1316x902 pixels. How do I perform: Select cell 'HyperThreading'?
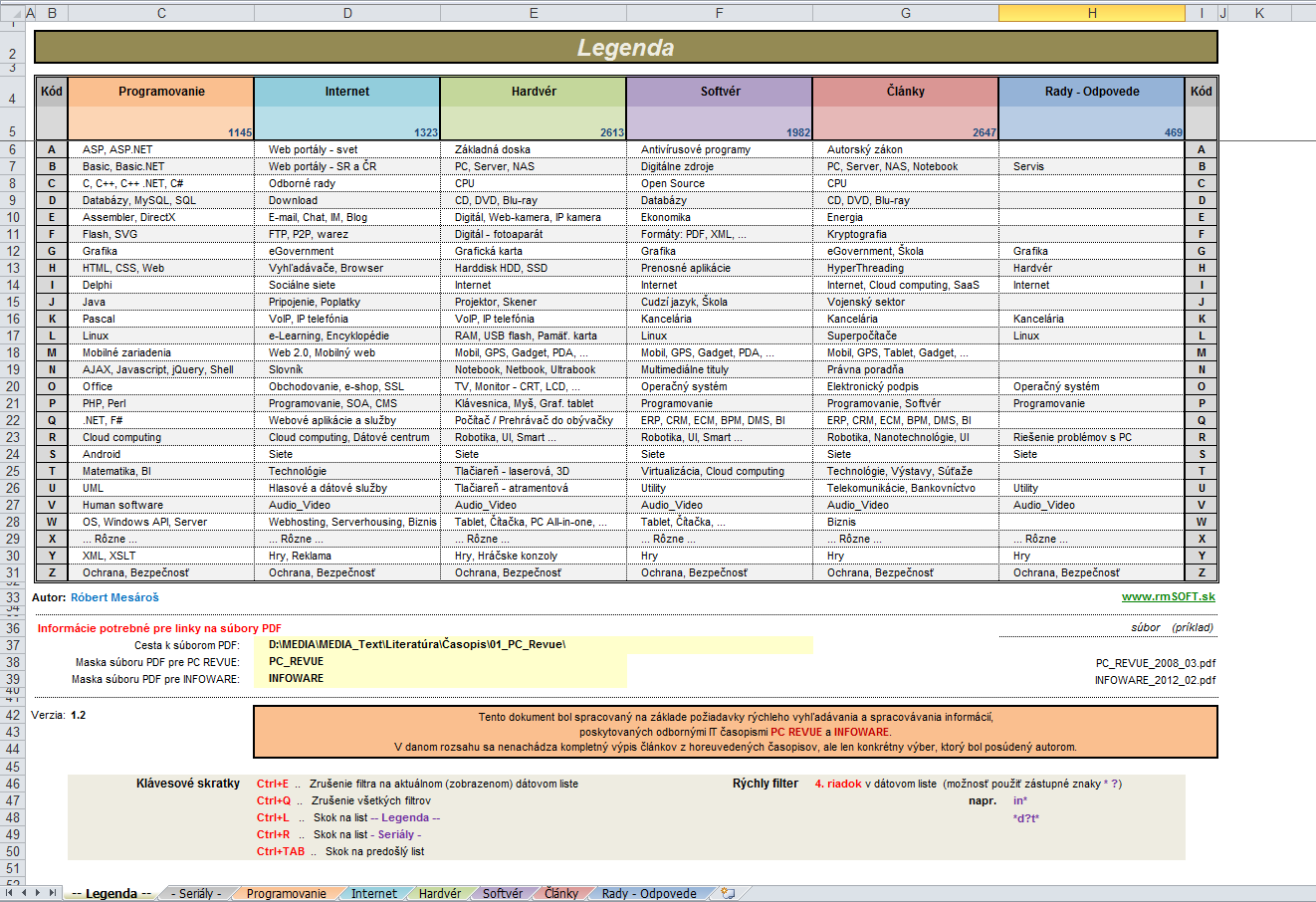pyautogui.click(x=906, y=268)
